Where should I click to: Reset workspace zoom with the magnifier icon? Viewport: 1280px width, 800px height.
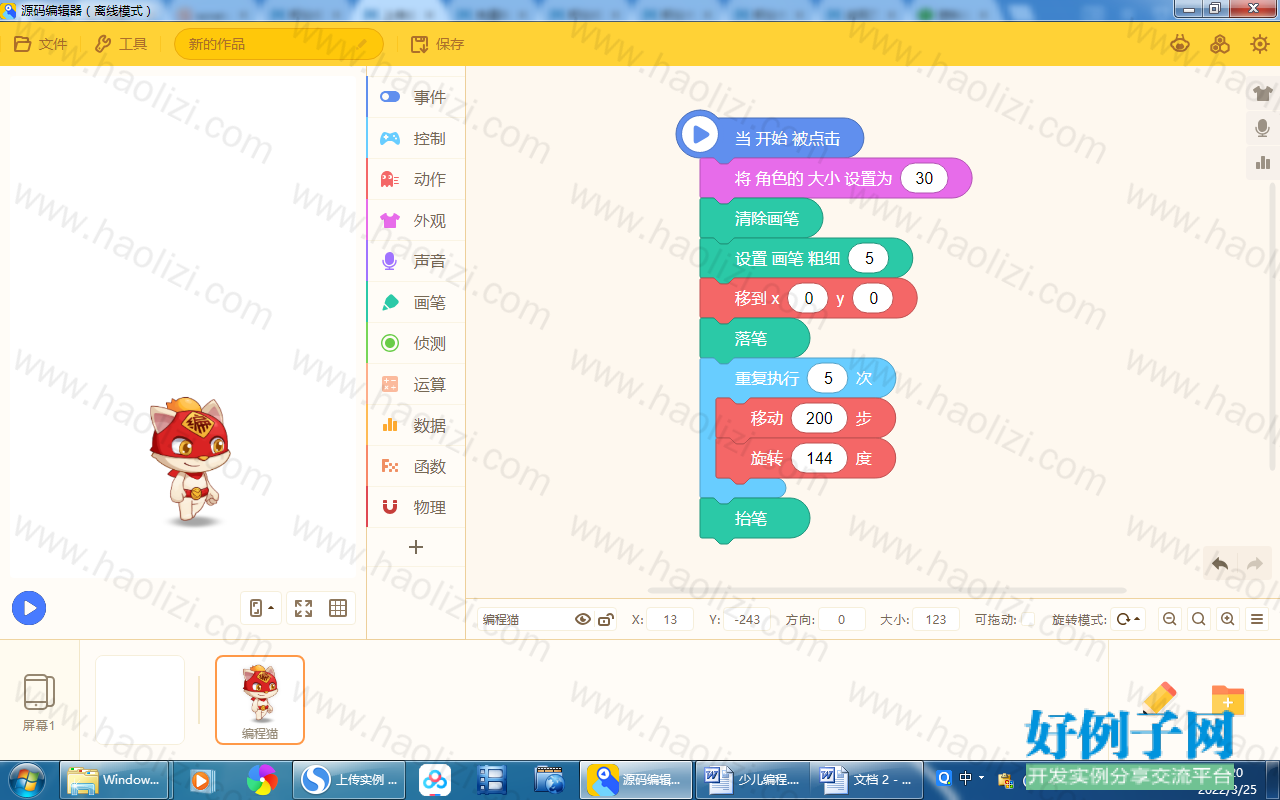click(1199, 619)
